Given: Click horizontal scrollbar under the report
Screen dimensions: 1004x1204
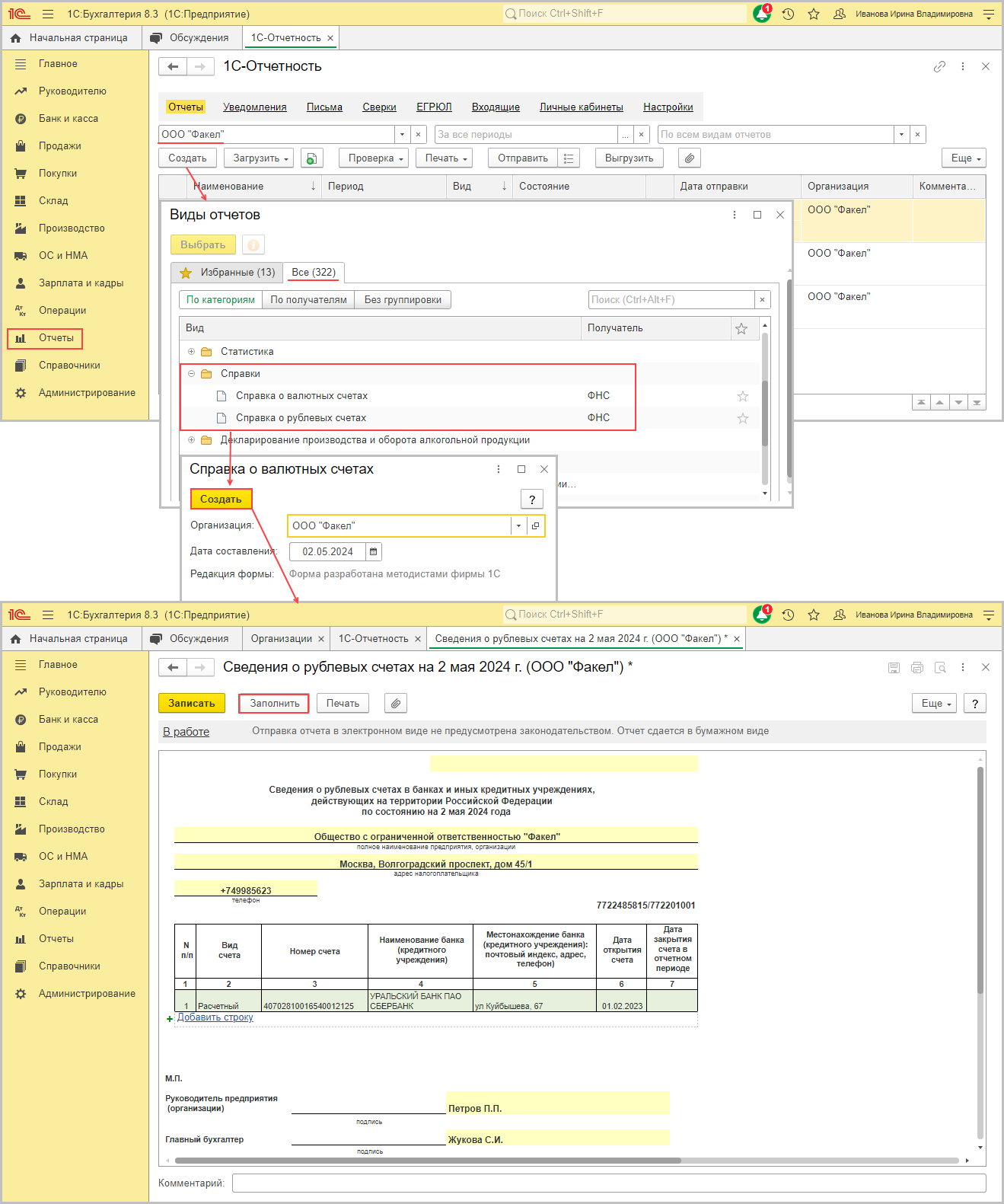Looking at the screenshot, I should [x=428, y=1161].
